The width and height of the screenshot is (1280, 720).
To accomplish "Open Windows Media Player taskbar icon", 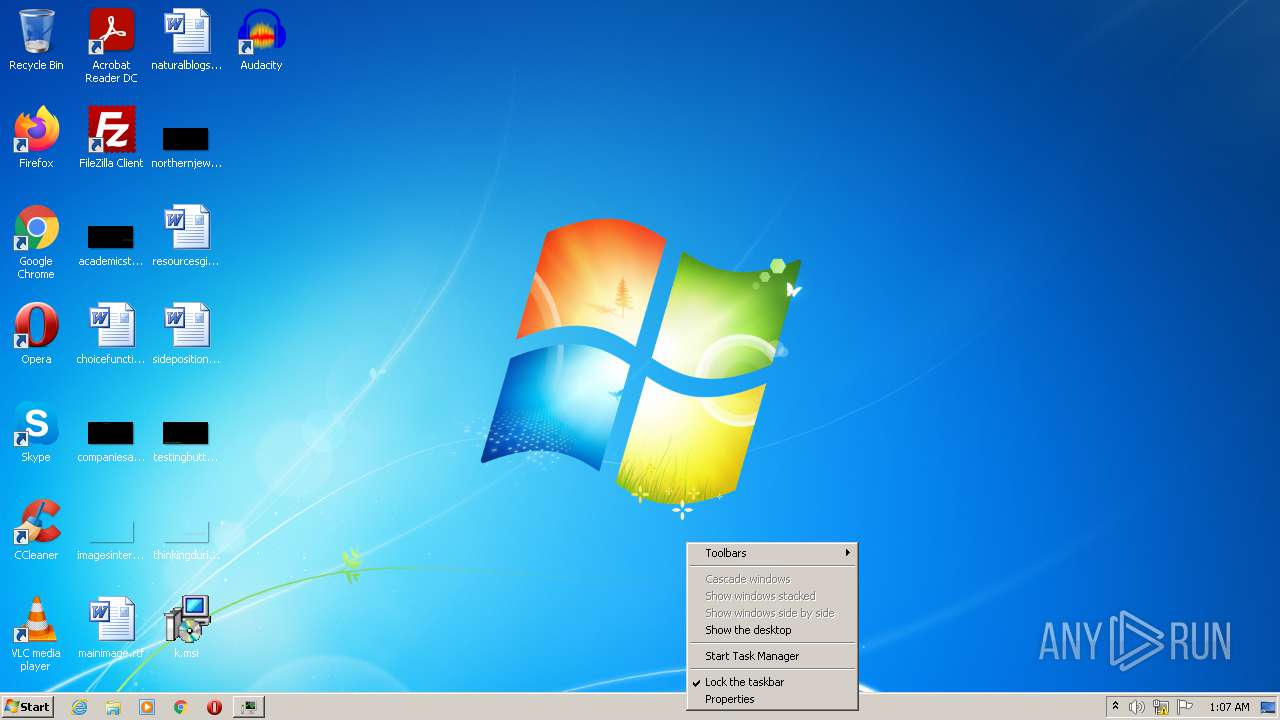I will (x=147, y=707).
